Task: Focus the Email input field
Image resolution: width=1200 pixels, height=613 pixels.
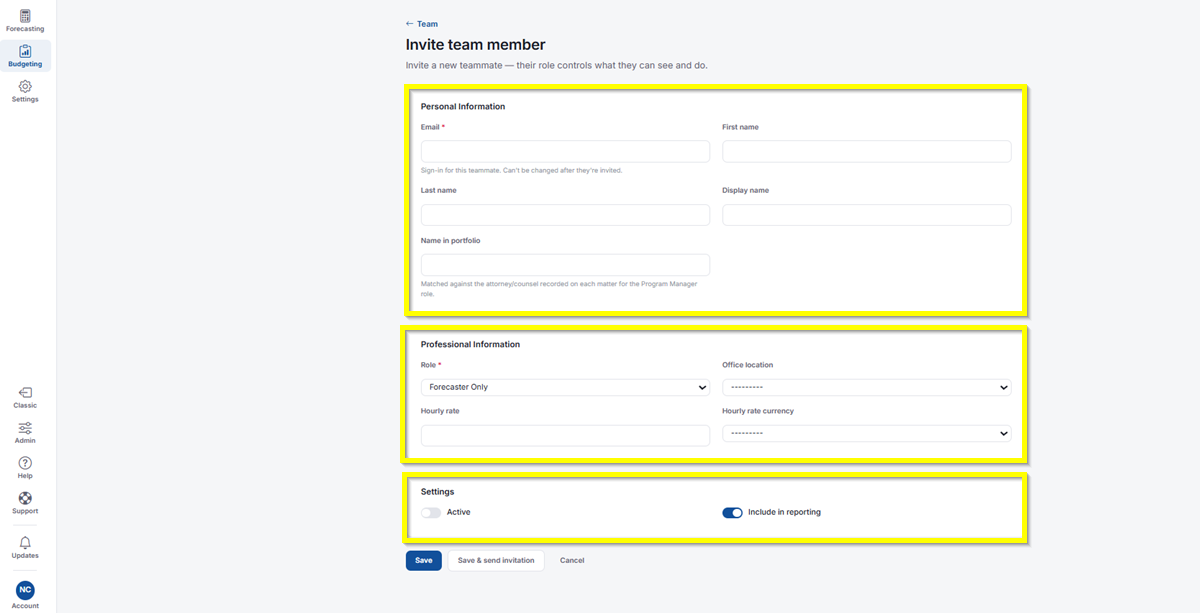Action: pos(565,151)
